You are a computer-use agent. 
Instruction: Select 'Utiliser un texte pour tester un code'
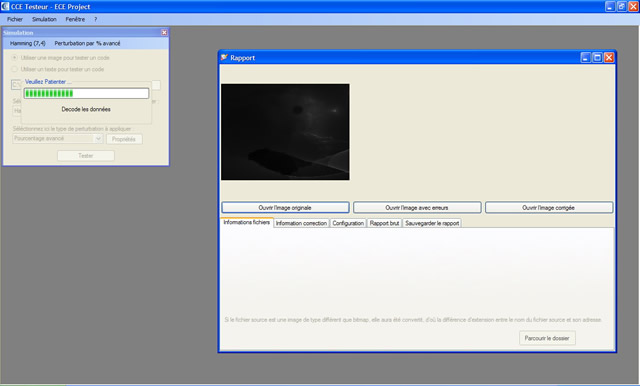coord(15,69)
